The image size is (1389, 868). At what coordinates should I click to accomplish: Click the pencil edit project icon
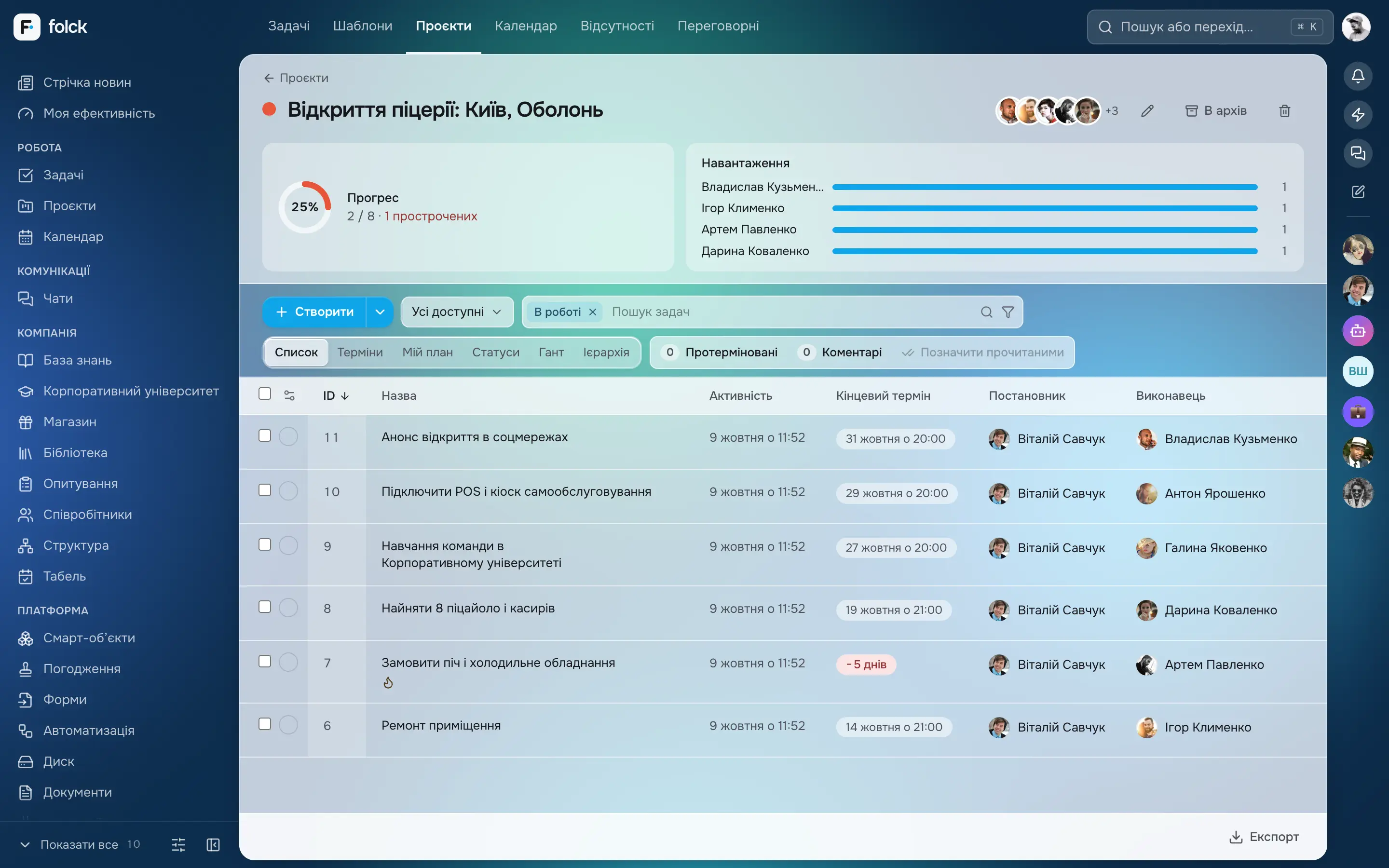click(1147, 111)
